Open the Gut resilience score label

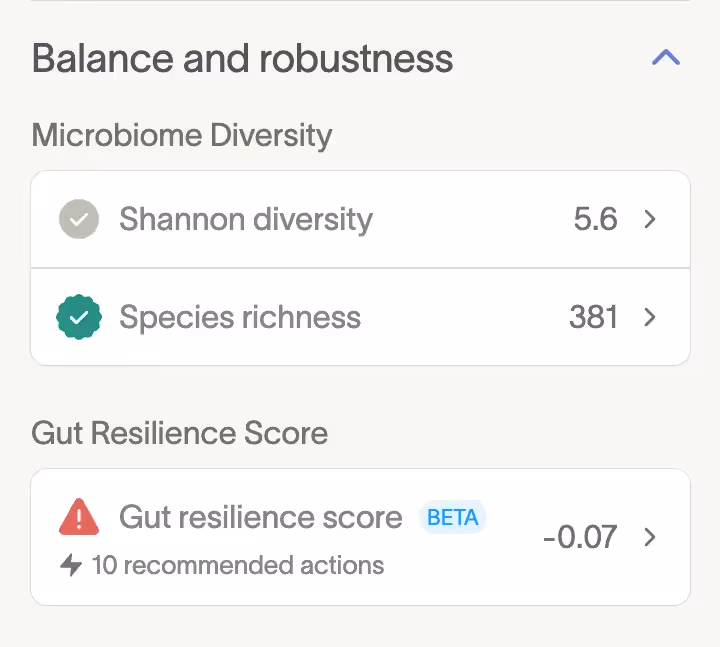(x=260, y=517)
